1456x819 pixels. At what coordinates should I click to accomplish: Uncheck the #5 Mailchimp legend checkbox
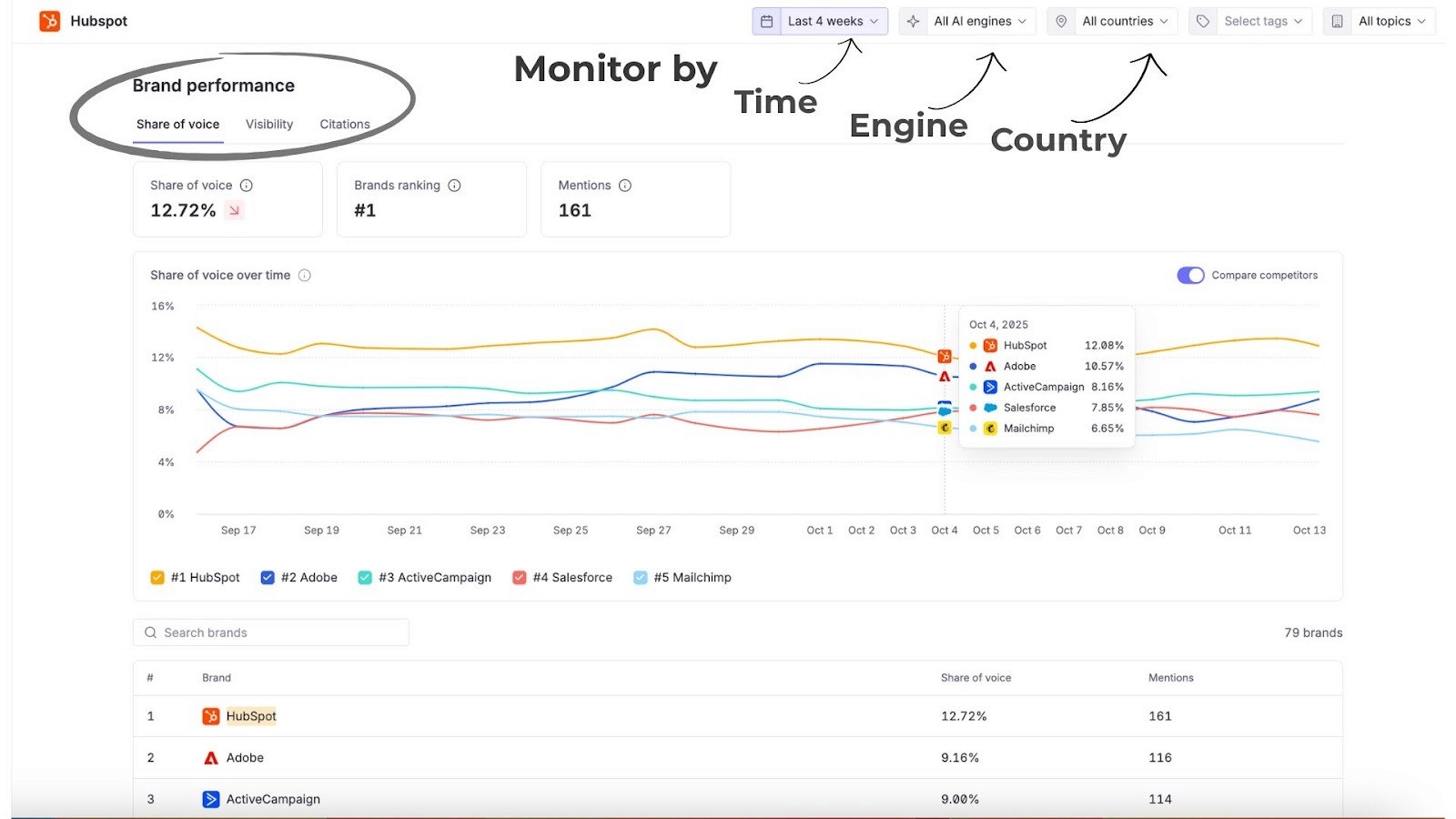[x=641, y=578]
